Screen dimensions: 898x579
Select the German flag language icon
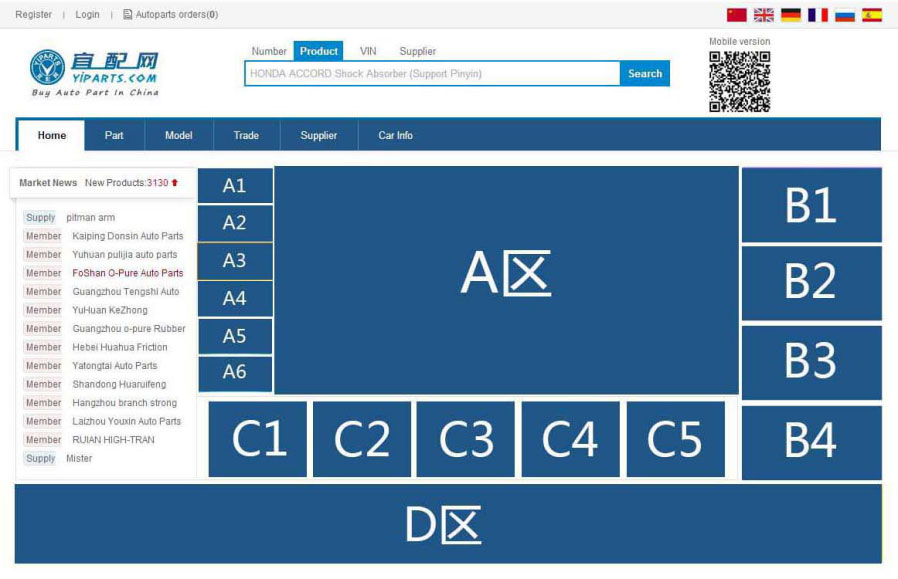[791, 15]
